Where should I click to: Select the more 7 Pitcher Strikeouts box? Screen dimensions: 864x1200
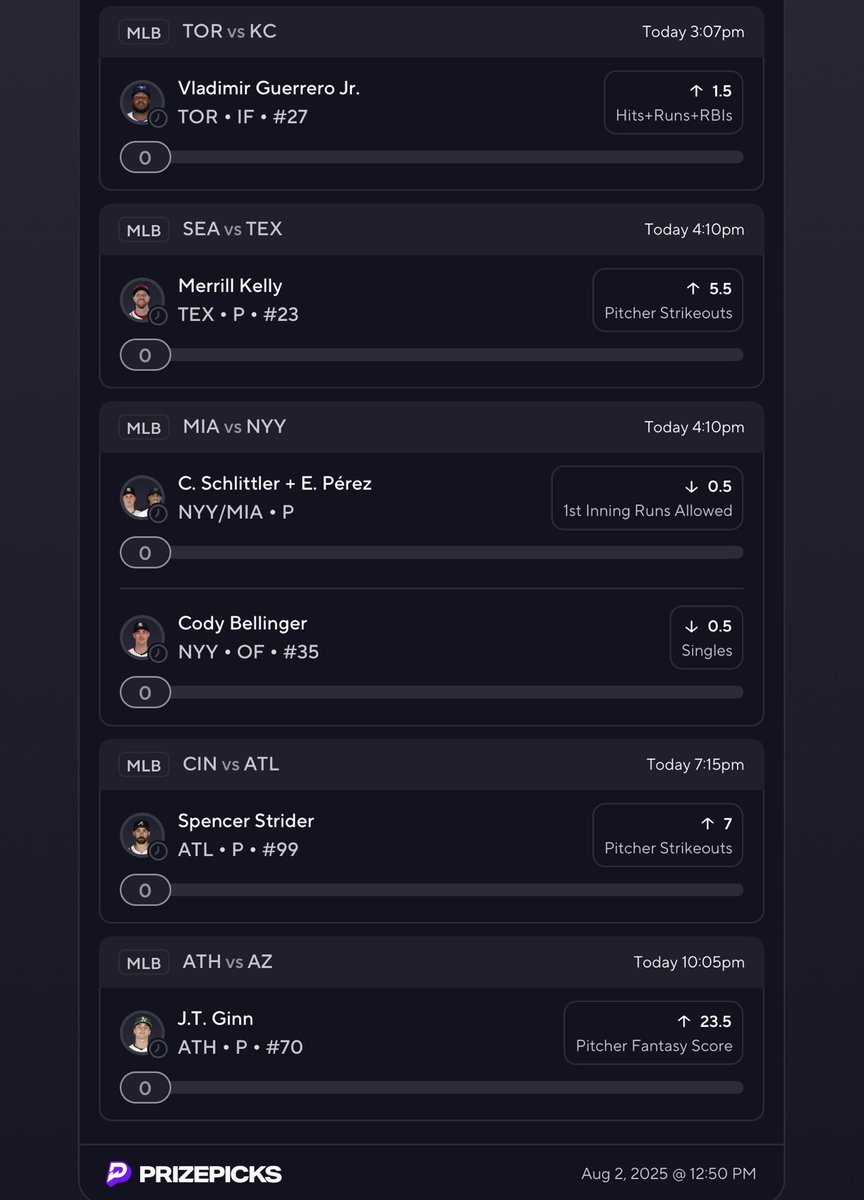pos(668,835)
